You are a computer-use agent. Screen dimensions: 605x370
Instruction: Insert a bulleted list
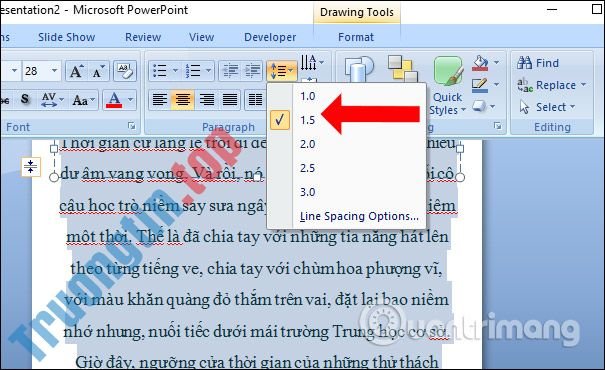coord(160,71)
